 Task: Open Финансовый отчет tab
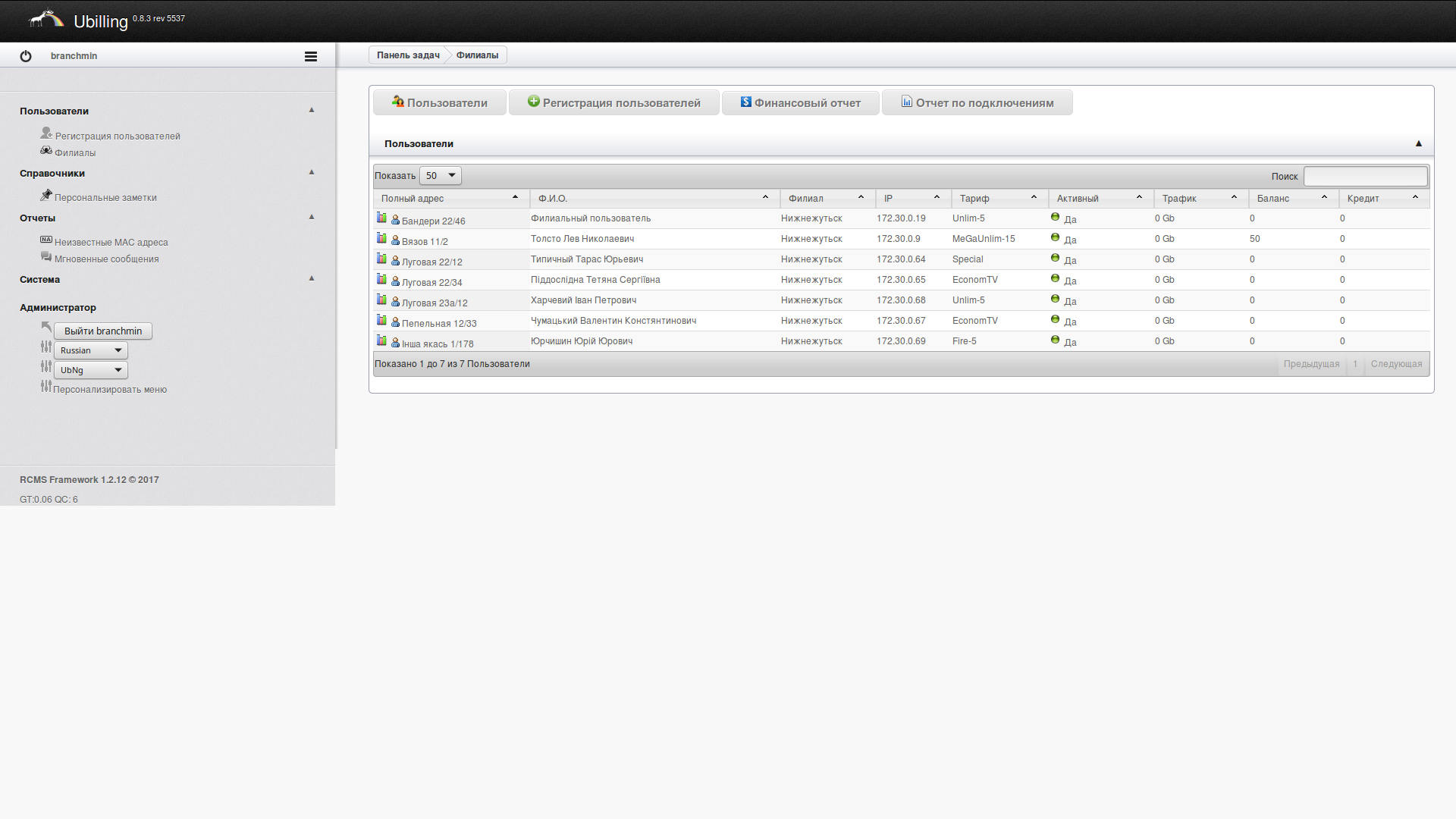800,103
